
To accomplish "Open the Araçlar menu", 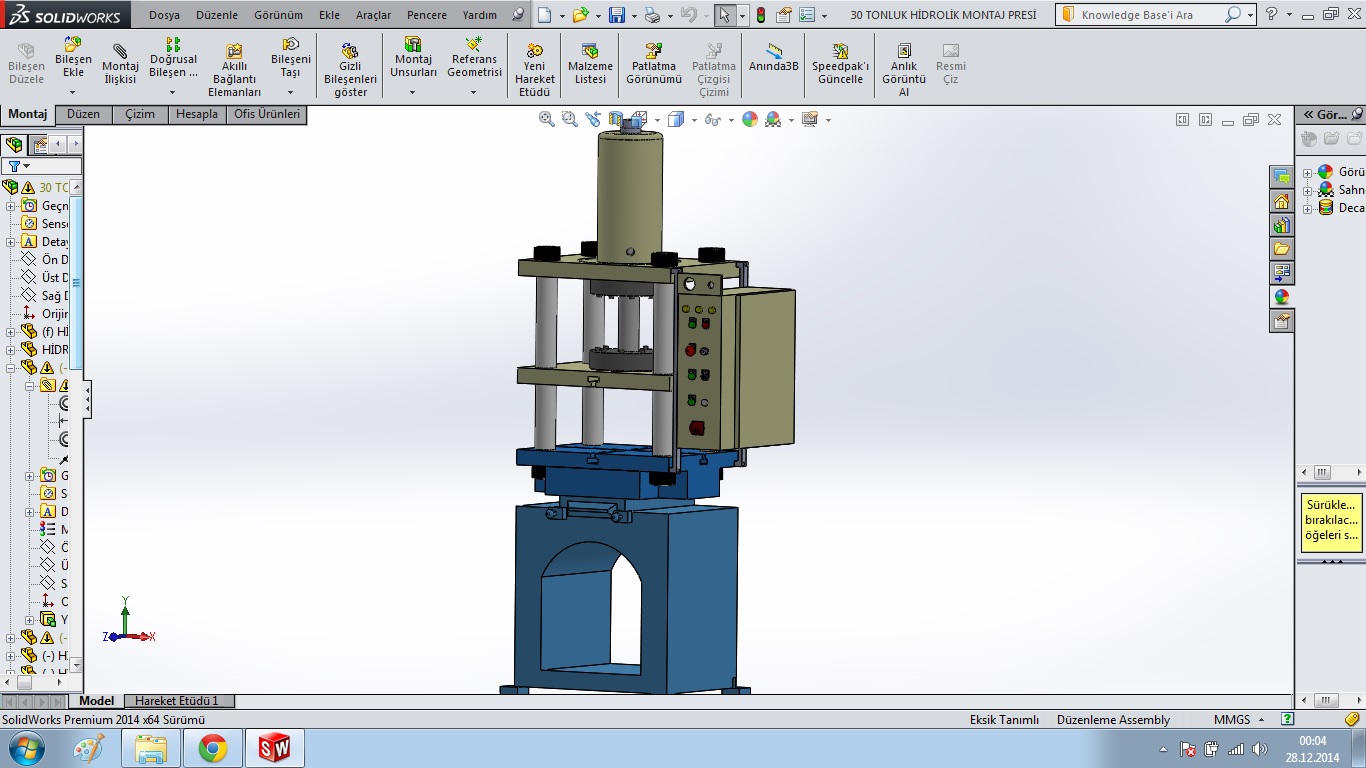I will point(374,15).
